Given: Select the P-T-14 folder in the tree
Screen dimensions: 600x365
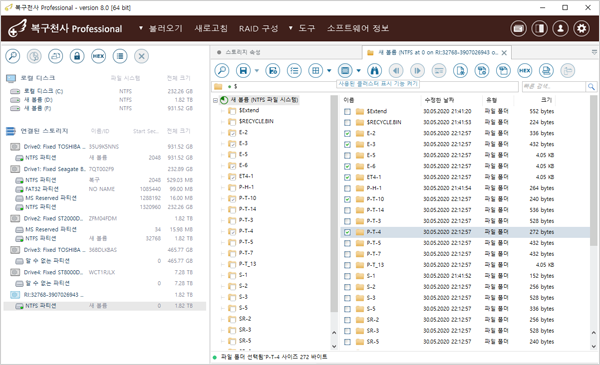Looking at the screenshot, I should pos(247,209).
